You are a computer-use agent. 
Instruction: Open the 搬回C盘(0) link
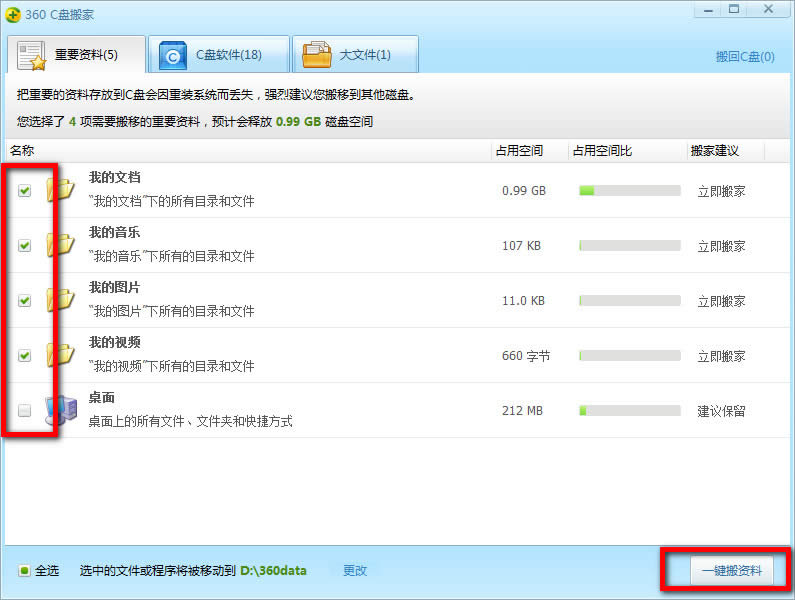point(745,57)
